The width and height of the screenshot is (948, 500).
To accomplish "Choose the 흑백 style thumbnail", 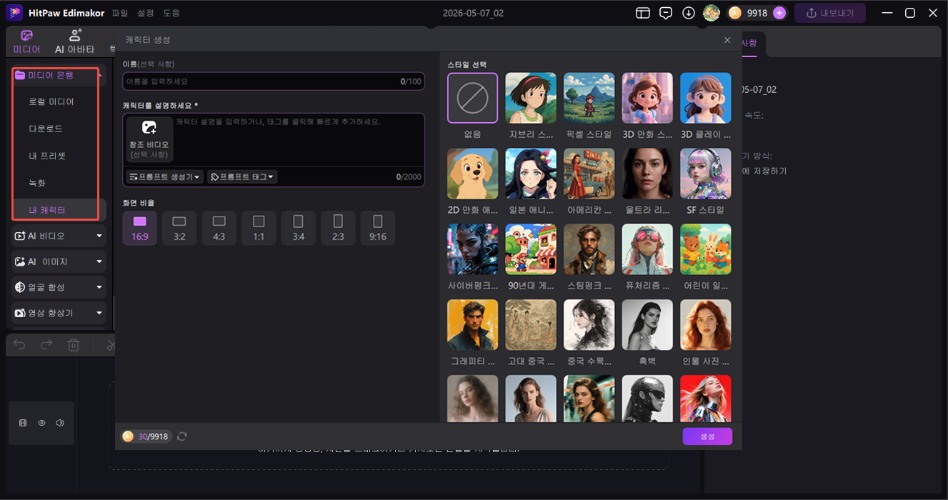I will point(647,325).
